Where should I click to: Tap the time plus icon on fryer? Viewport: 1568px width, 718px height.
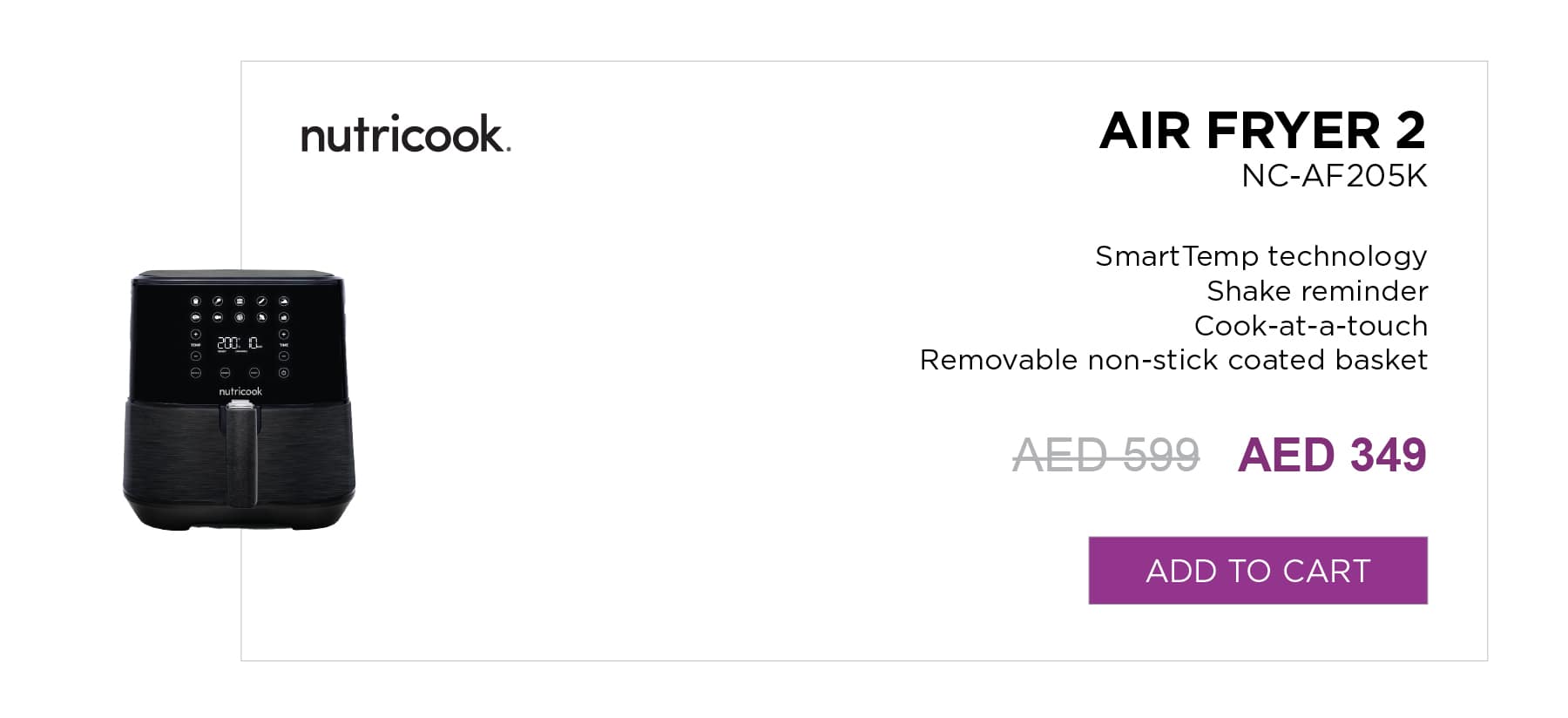coord(284,334)
